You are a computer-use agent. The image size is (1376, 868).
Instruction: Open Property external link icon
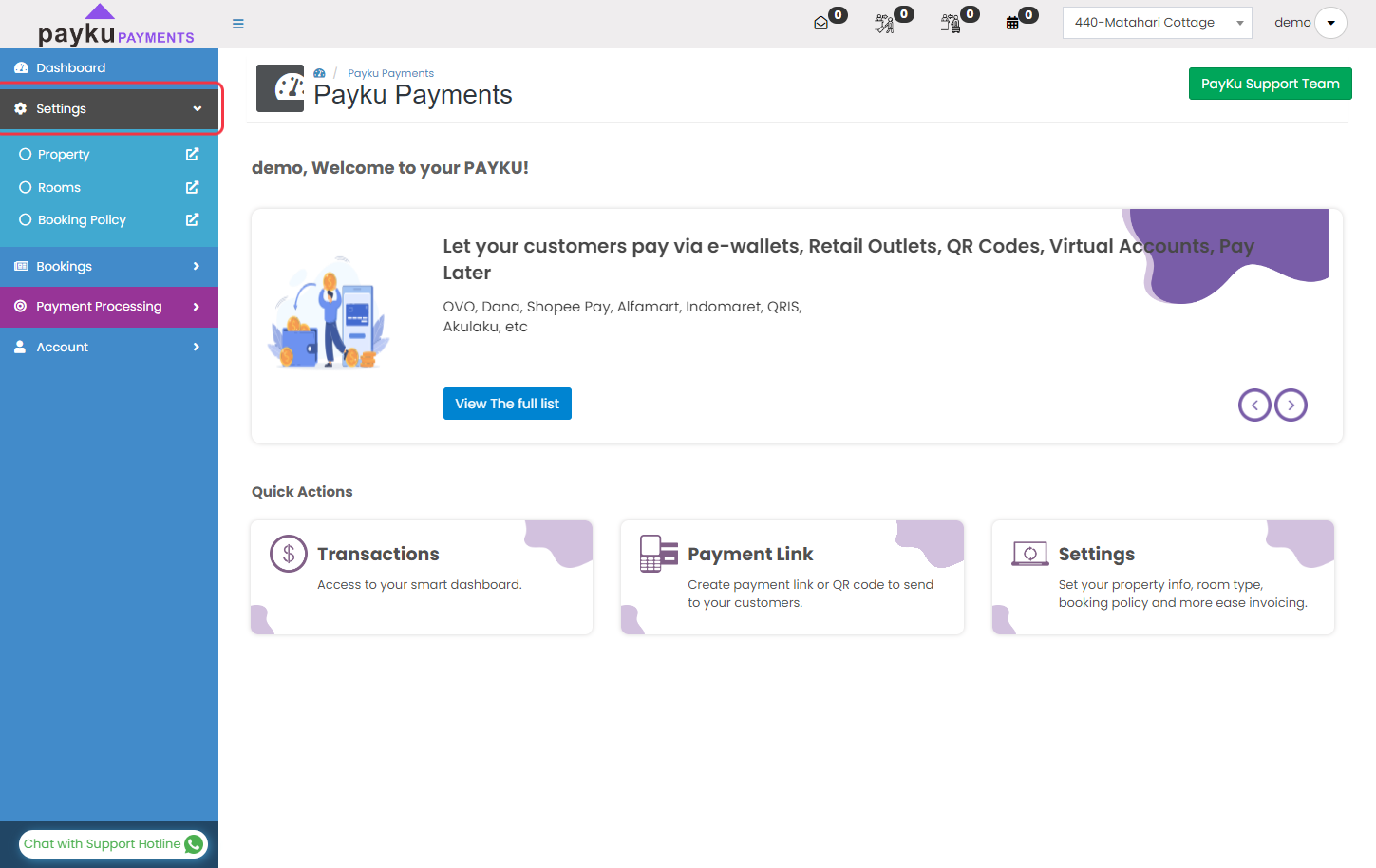192,154
